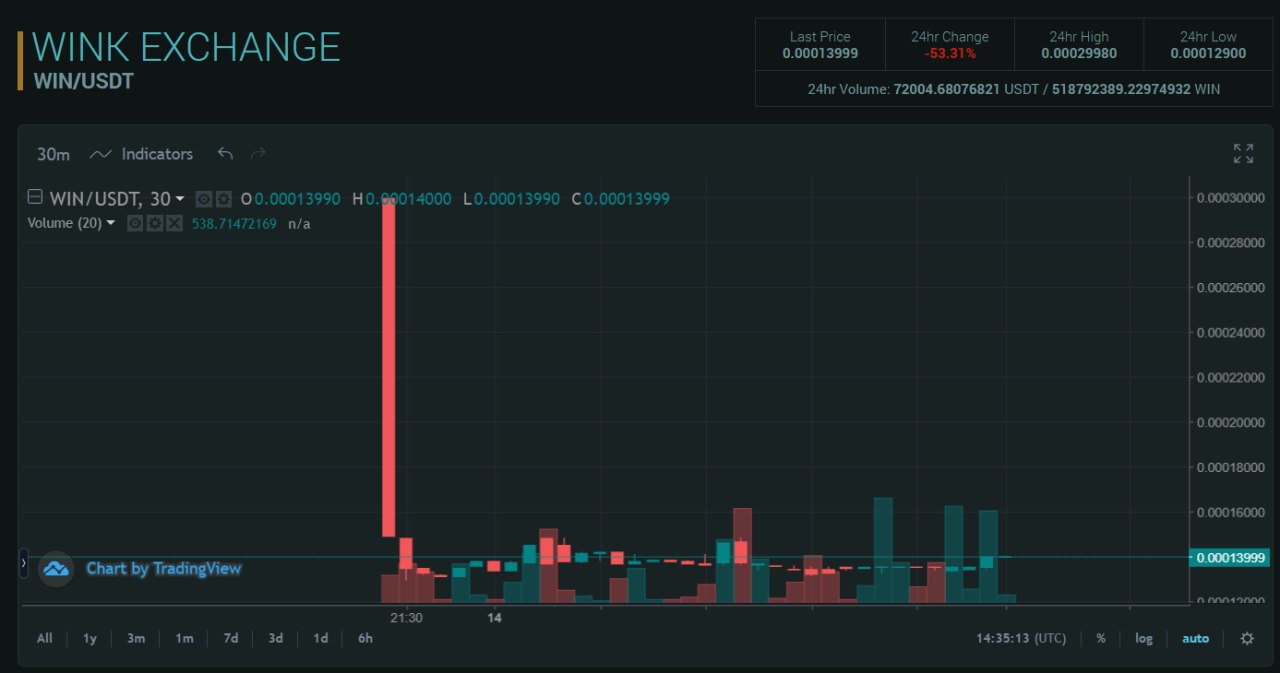Click the redo arrow icon

pyautogui.click(x=258, y=153)
